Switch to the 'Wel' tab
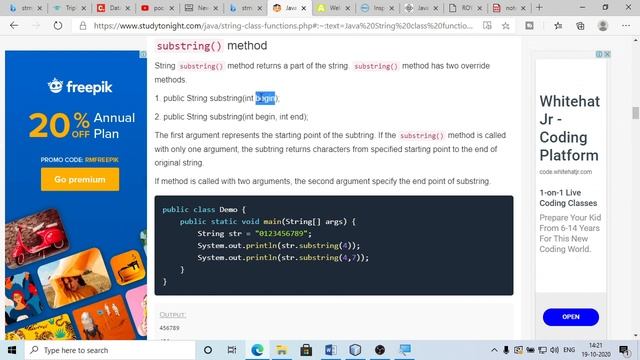The width and height of the screenshot is (640, 360). tap(333, 8)
